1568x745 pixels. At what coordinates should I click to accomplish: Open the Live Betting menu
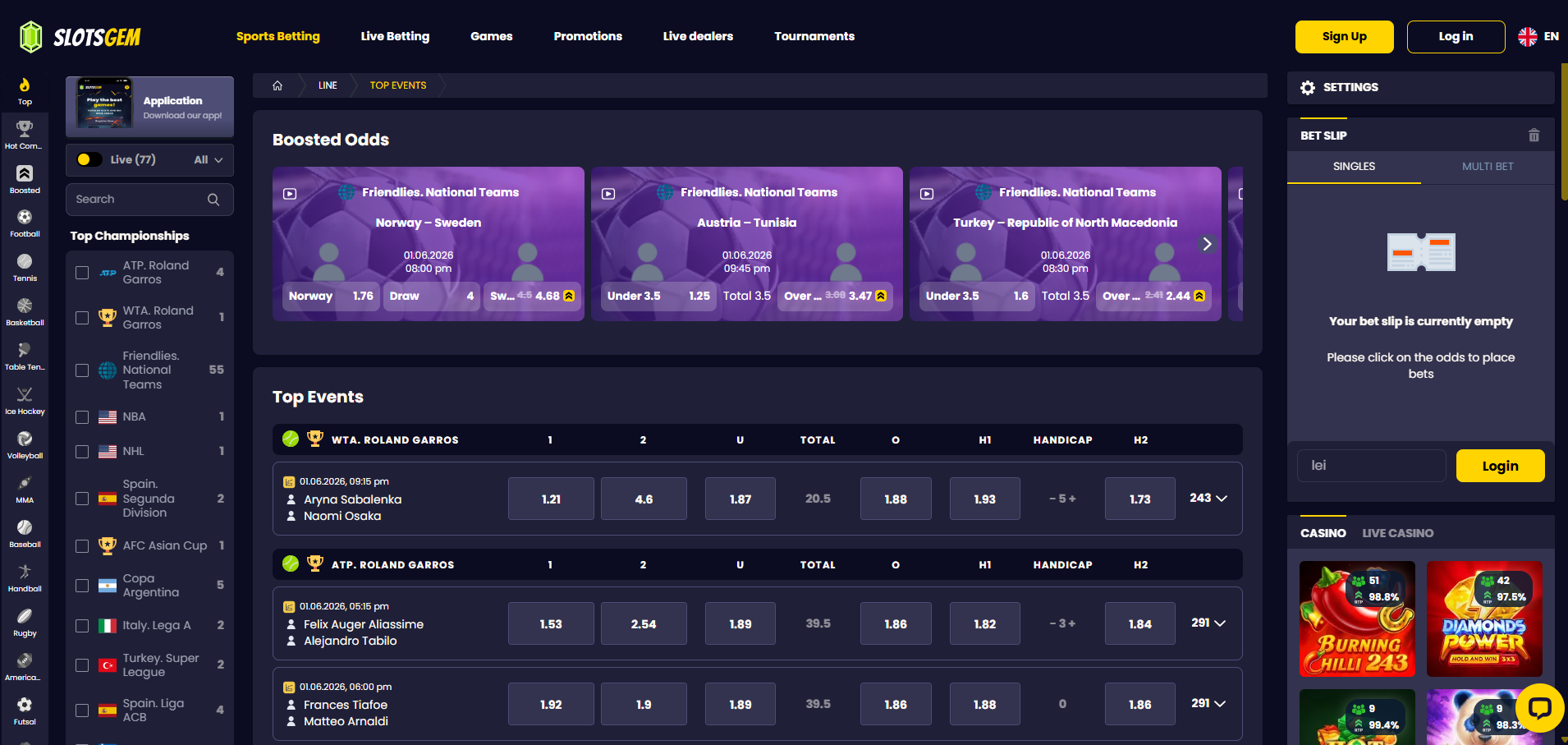click(x=395, y=36)
